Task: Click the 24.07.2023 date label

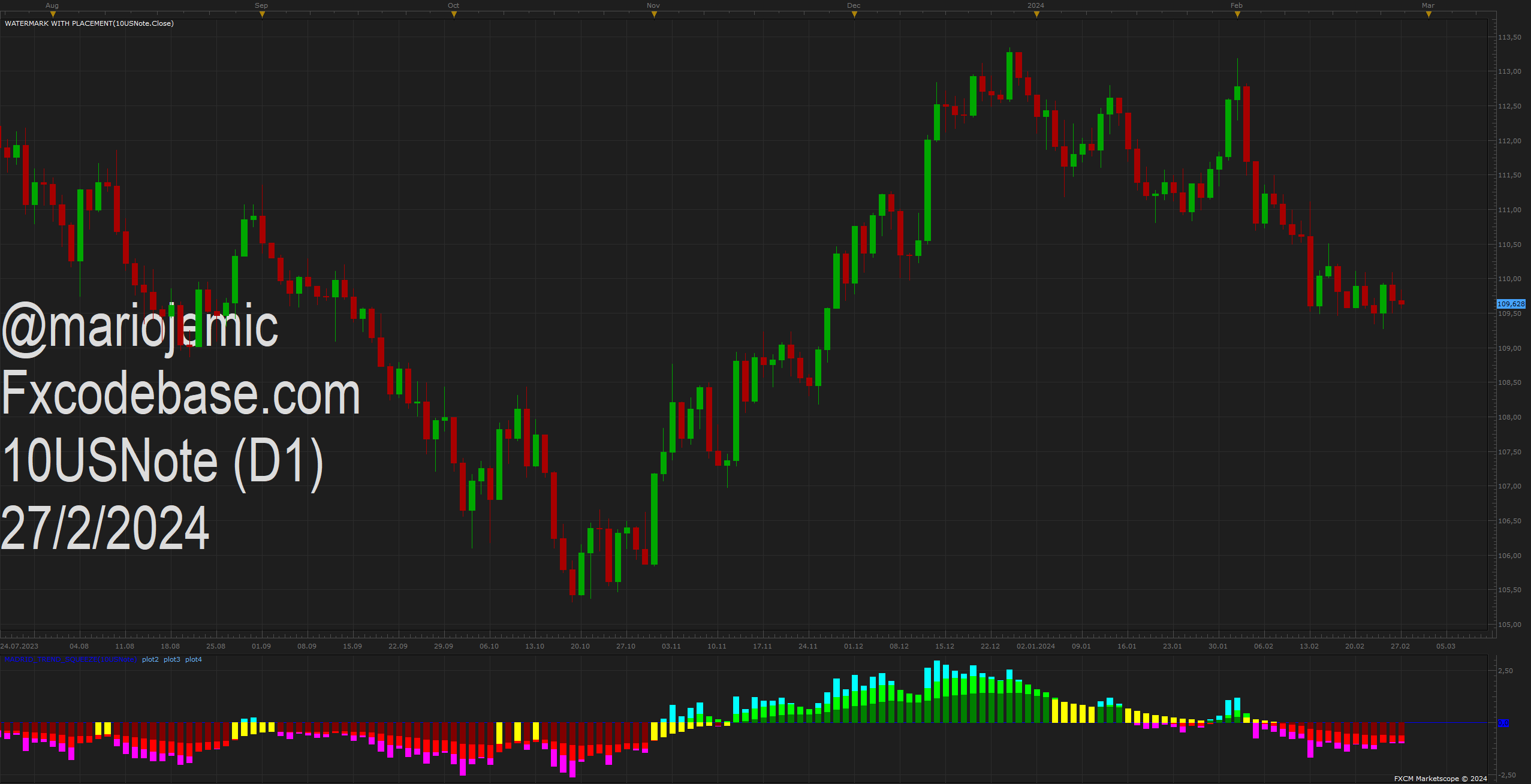Action: [x=19, y=646]
